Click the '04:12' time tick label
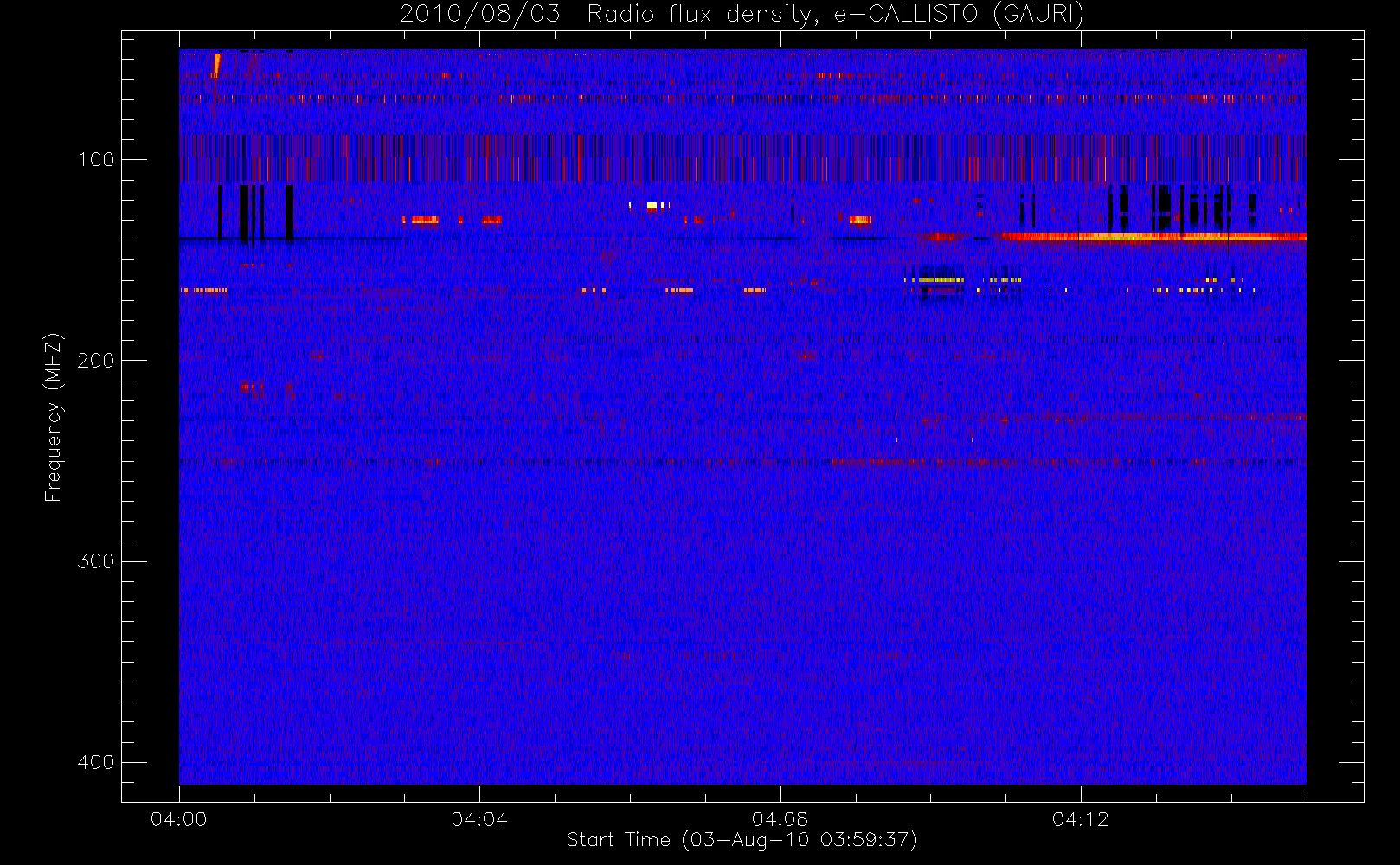This screenshot has width=1400, height=865. [1080, 819]
